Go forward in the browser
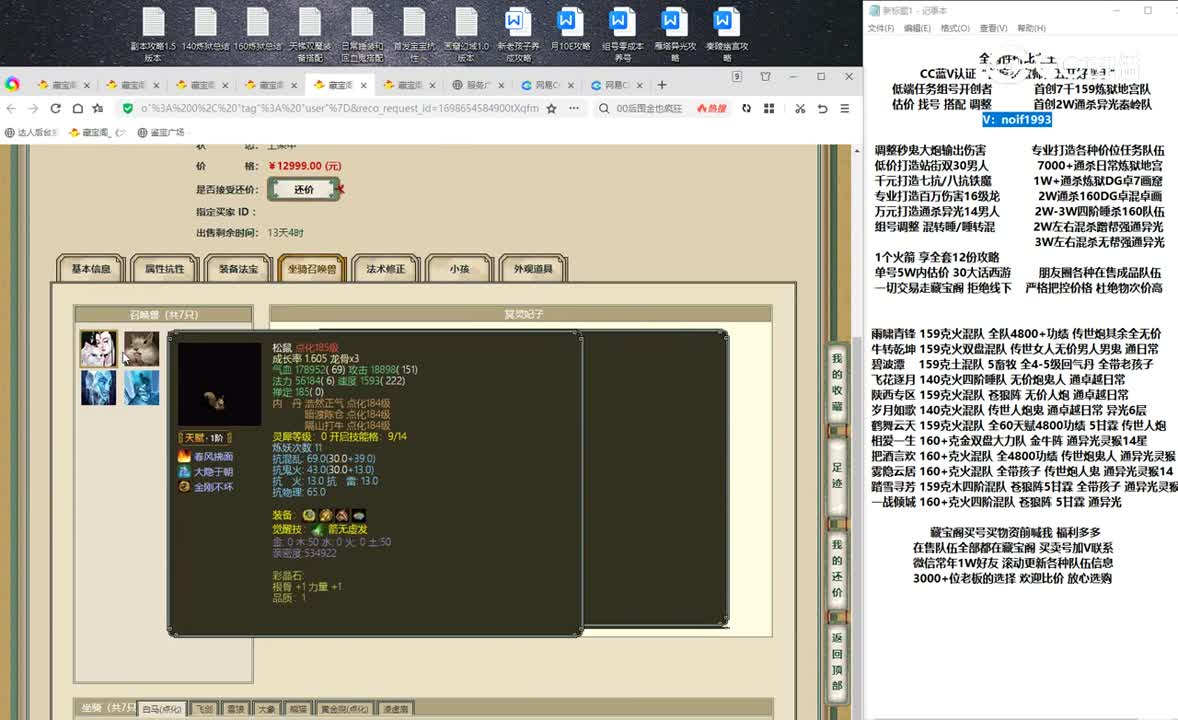The image size is (1178, 720). click(x=33, y=109)
